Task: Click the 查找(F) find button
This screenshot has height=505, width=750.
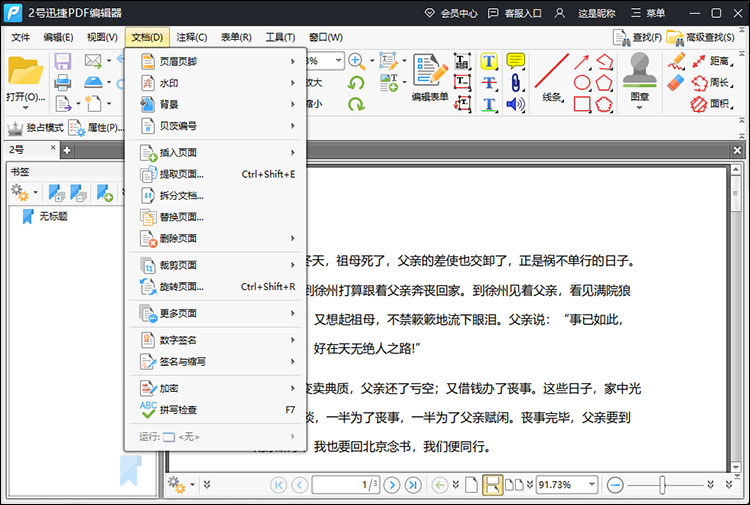Action: pyautogui.click(x=638, y=37)
